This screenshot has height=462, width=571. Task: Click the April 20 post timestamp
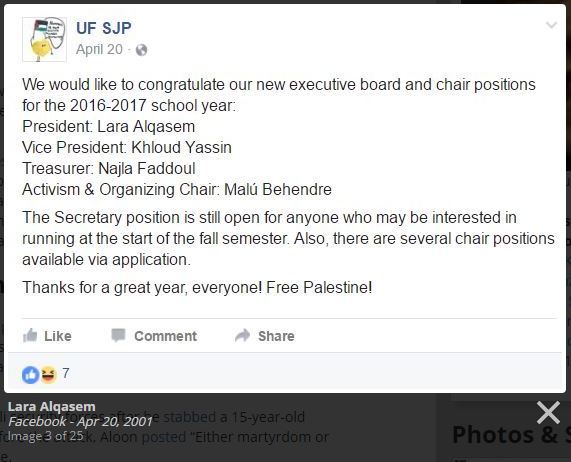point(99,50)
